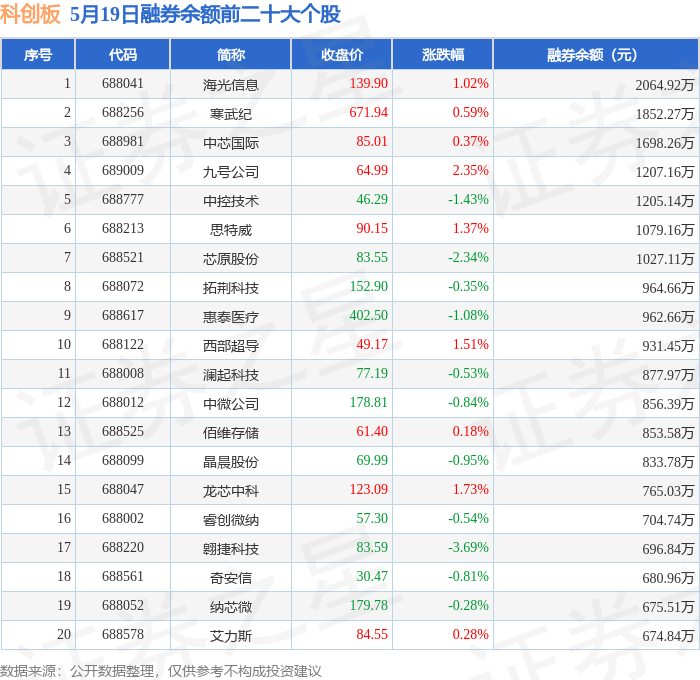Click change percentage -1.43%

[468, 200]
